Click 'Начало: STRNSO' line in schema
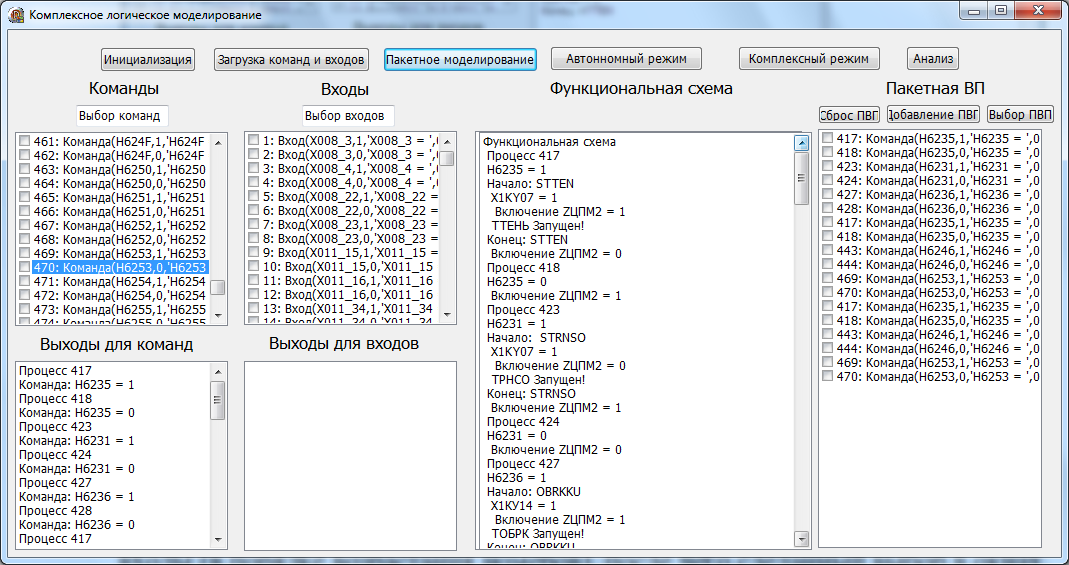 click(x=537, y=337)
